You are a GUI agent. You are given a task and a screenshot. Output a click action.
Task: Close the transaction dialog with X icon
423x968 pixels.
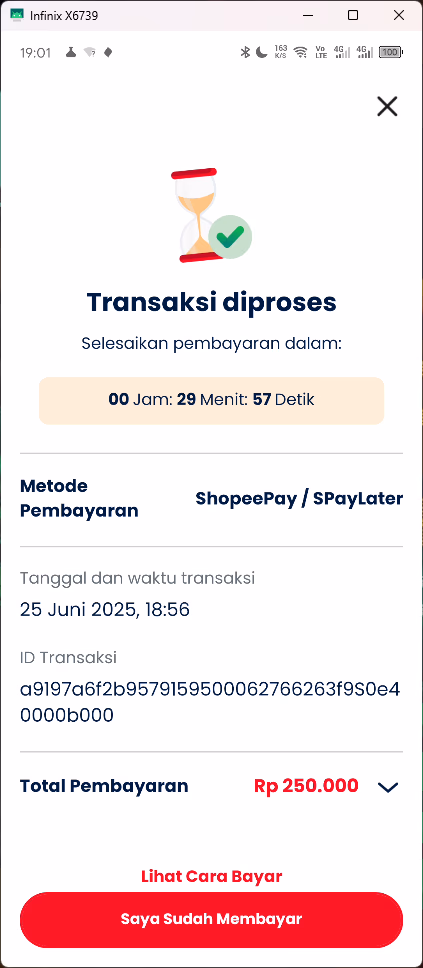point(387,107)
